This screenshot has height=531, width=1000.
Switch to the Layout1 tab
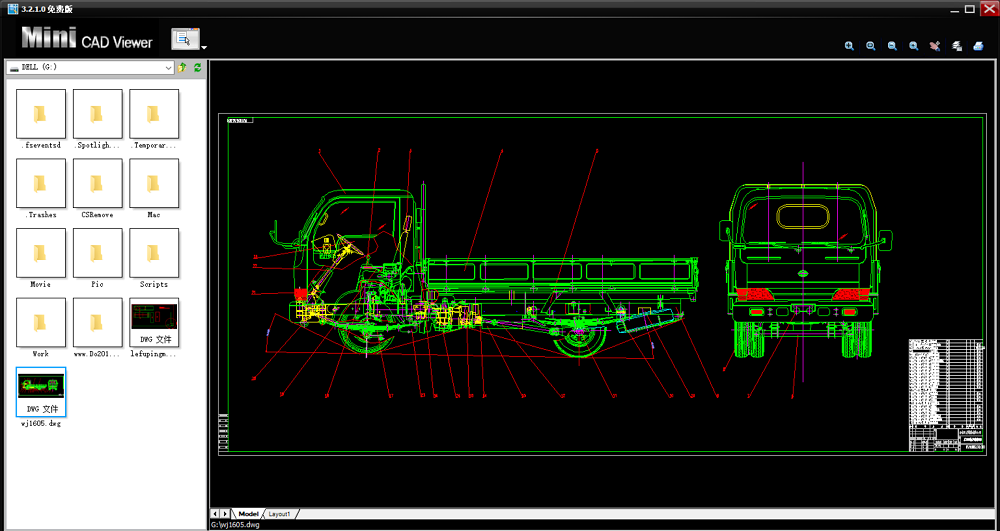tap(278, 513)
